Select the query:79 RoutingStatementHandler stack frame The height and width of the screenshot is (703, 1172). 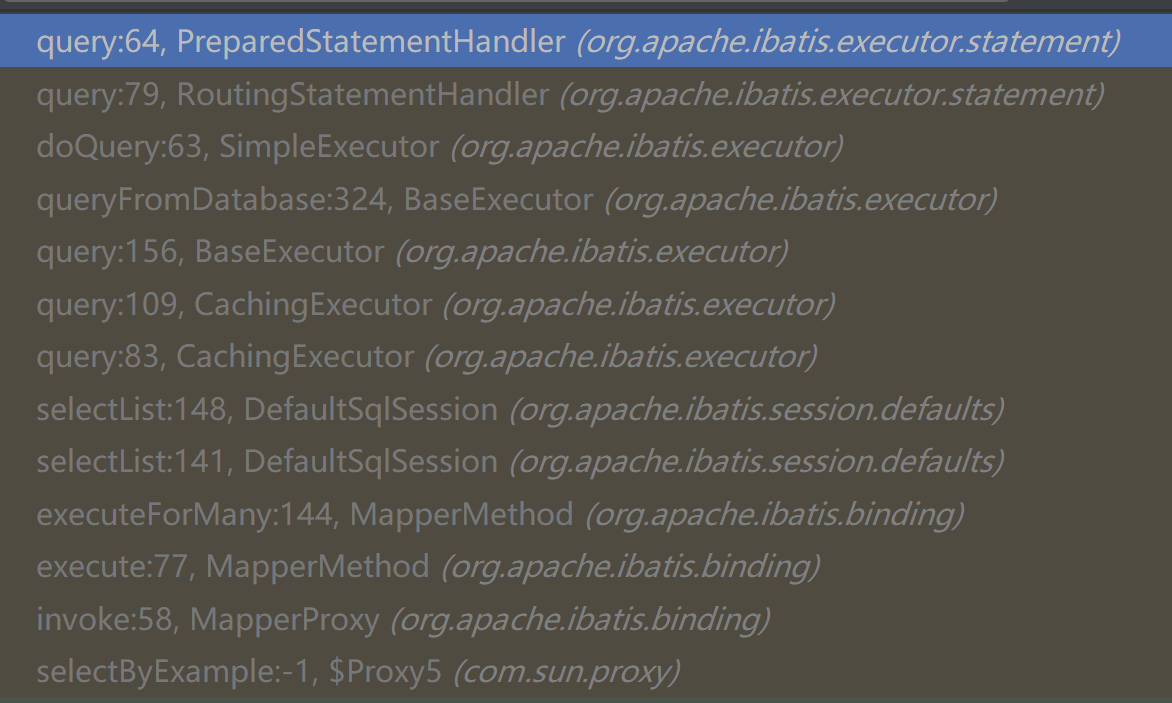(292, 96)
